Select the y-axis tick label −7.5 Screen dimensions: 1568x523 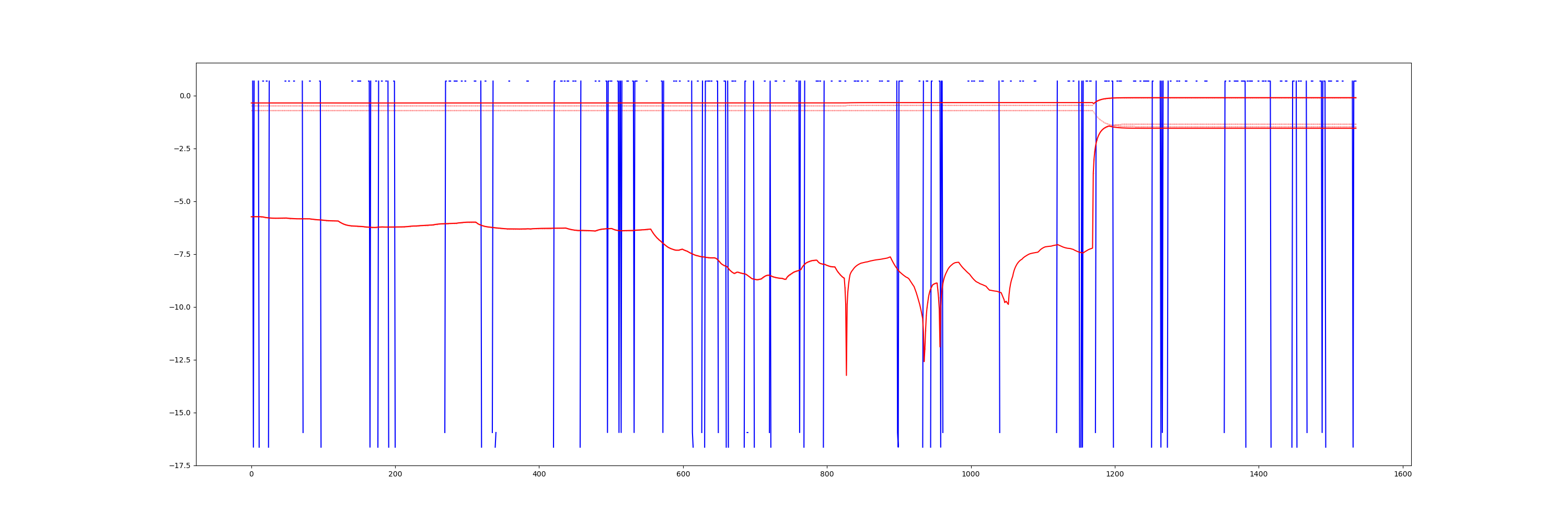point(181,255)
